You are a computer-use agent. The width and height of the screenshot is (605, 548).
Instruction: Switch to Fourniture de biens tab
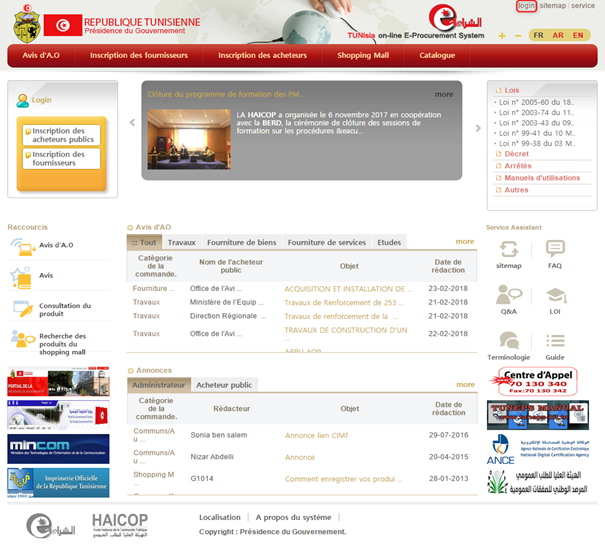click(x=241, y=242)
